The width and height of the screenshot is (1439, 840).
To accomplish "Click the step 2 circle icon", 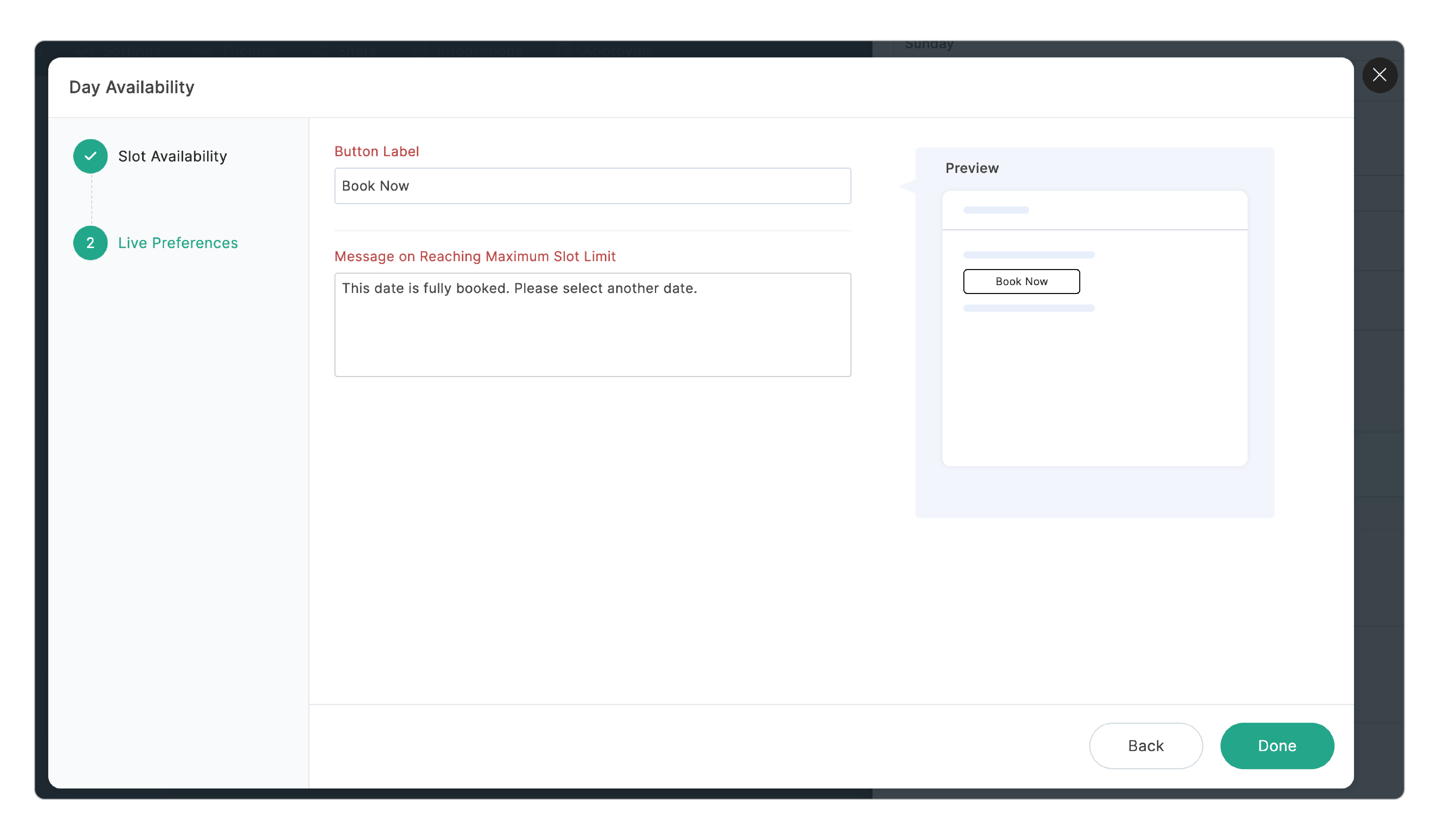I will pyautogui.click(x=90, y=242).
